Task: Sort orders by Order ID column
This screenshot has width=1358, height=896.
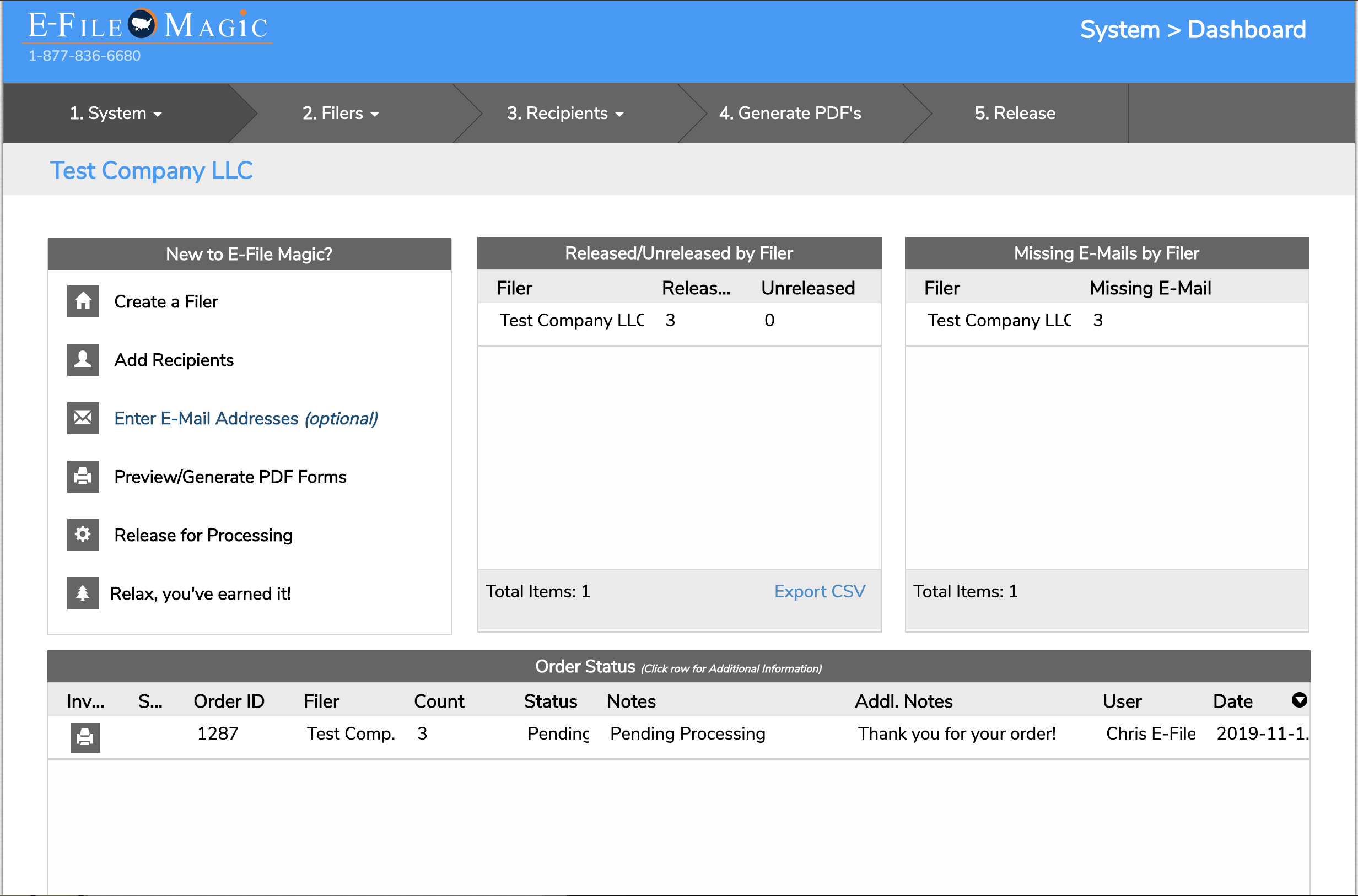Action: click(x=229, y=700)
